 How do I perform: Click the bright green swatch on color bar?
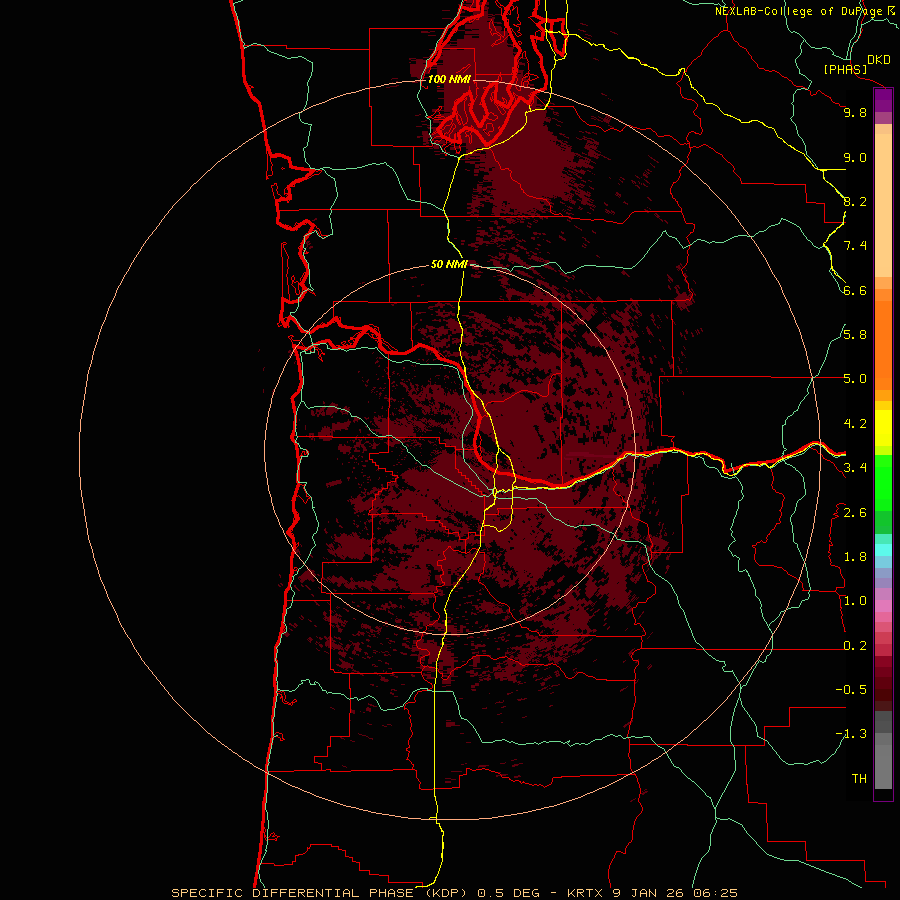click(x=883, y=482)
